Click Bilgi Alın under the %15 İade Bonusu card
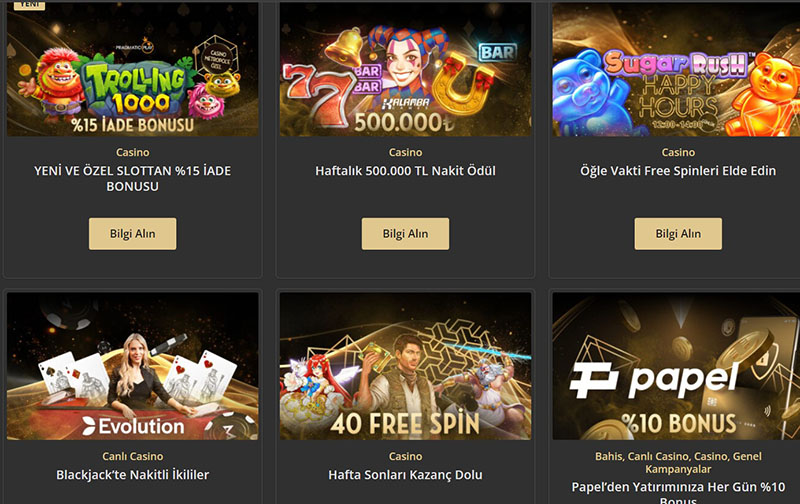 [133, 234]
